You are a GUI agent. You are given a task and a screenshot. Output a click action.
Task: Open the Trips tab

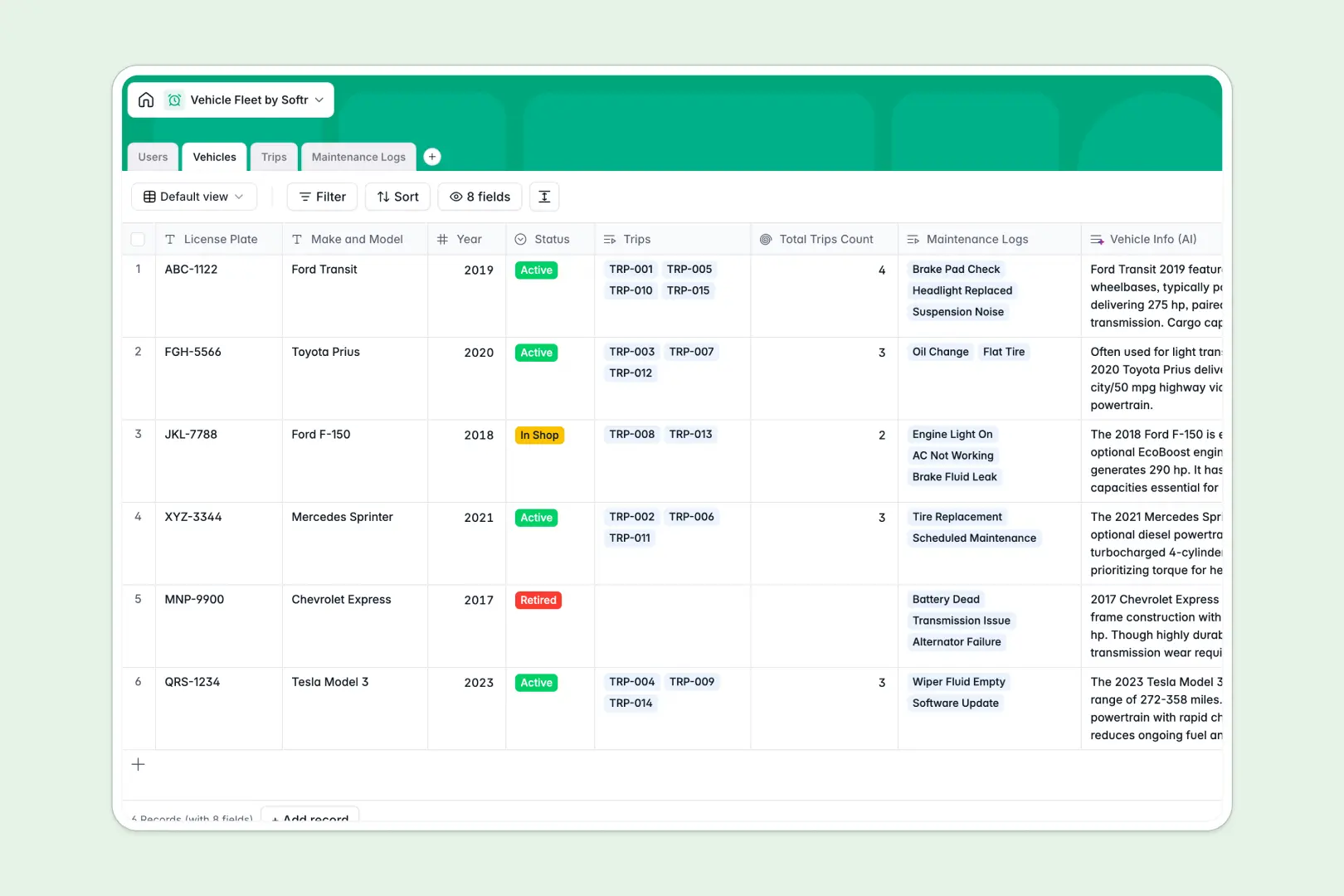[274, 157]
